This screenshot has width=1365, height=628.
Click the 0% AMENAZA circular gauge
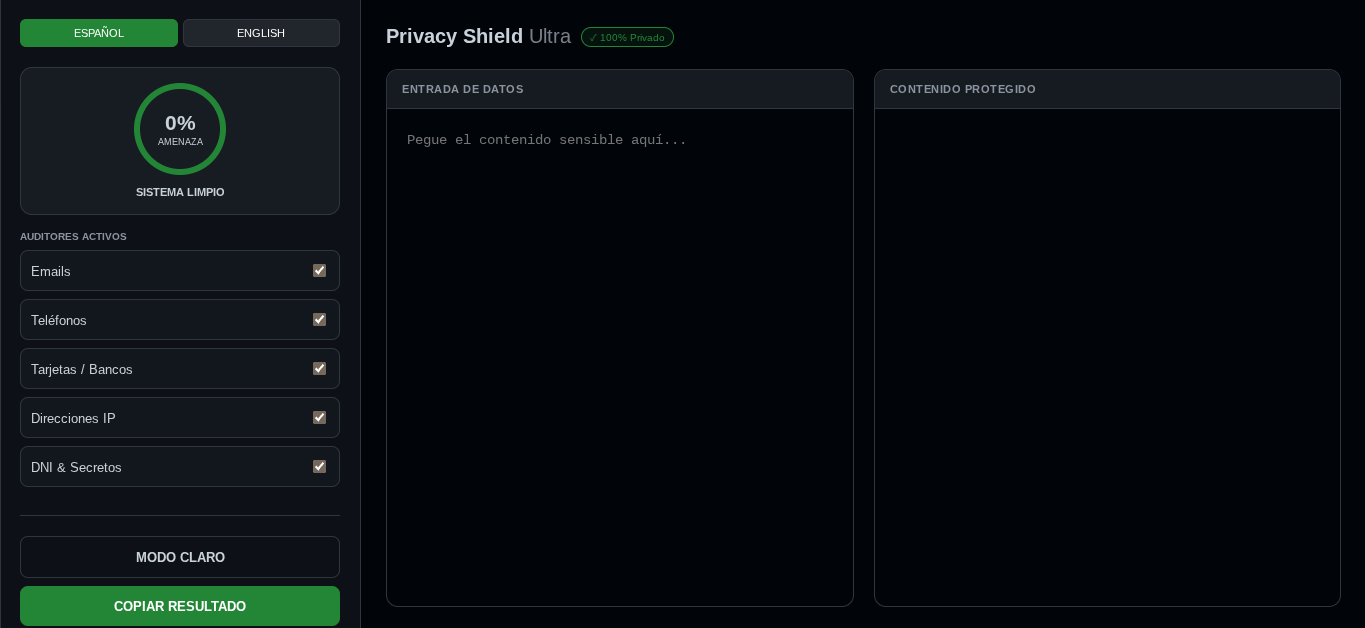(180, 129)
